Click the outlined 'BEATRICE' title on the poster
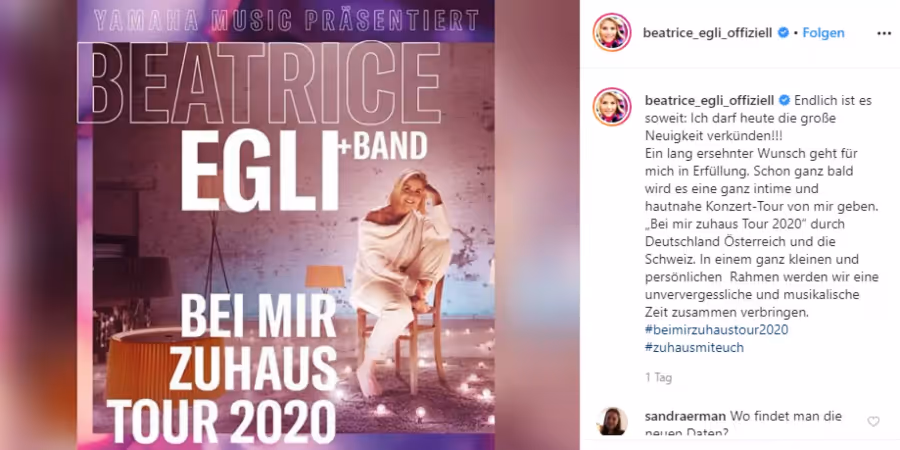The height and width of the screenshot is (450, 900). pos(267,83)
